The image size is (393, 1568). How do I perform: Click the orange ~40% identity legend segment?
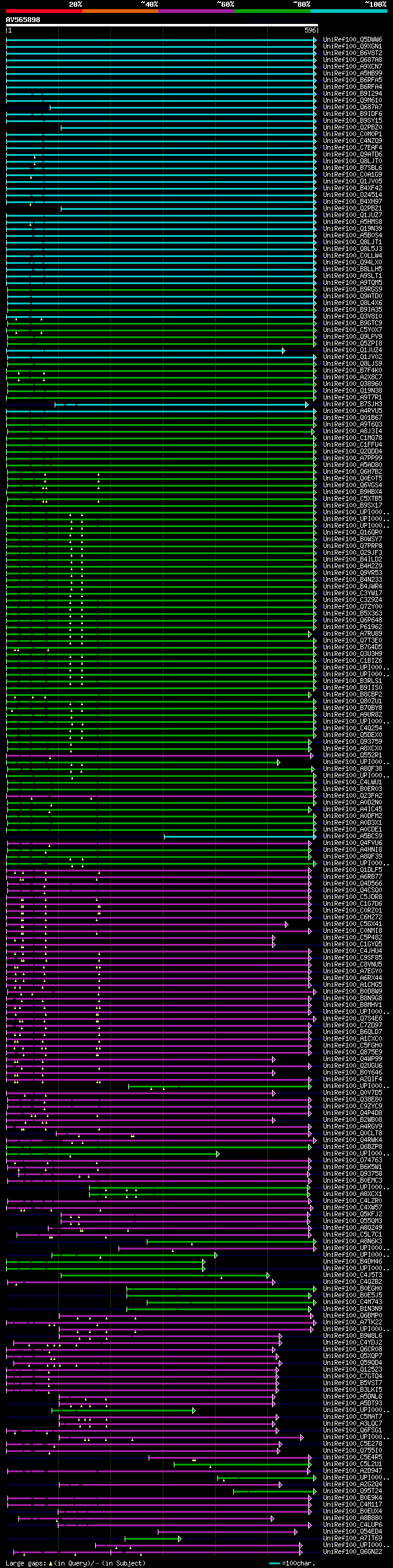click(120, 11)
